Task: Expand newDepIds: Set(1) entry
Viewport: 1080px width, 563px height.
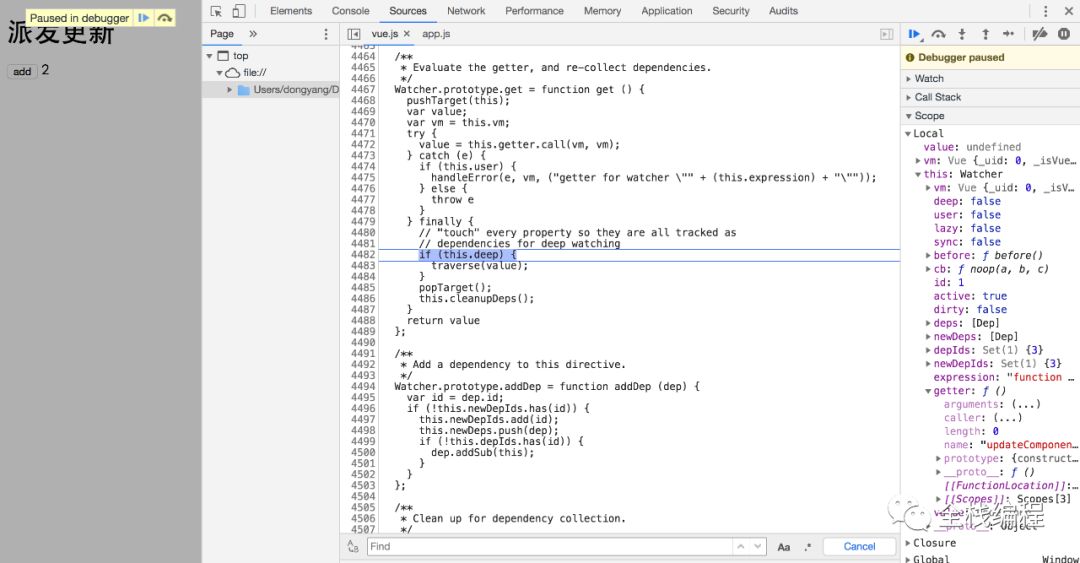Action: [928, 364]
